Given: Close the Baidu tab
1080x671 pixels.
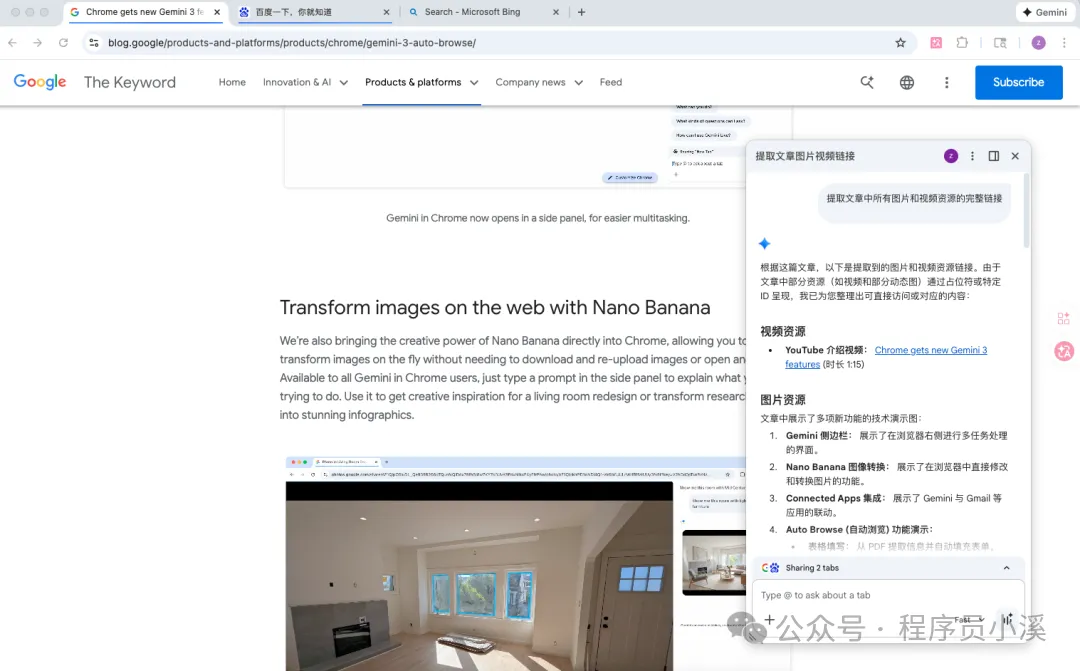Looking at the screenshot, I should click(x=386, y=12).
